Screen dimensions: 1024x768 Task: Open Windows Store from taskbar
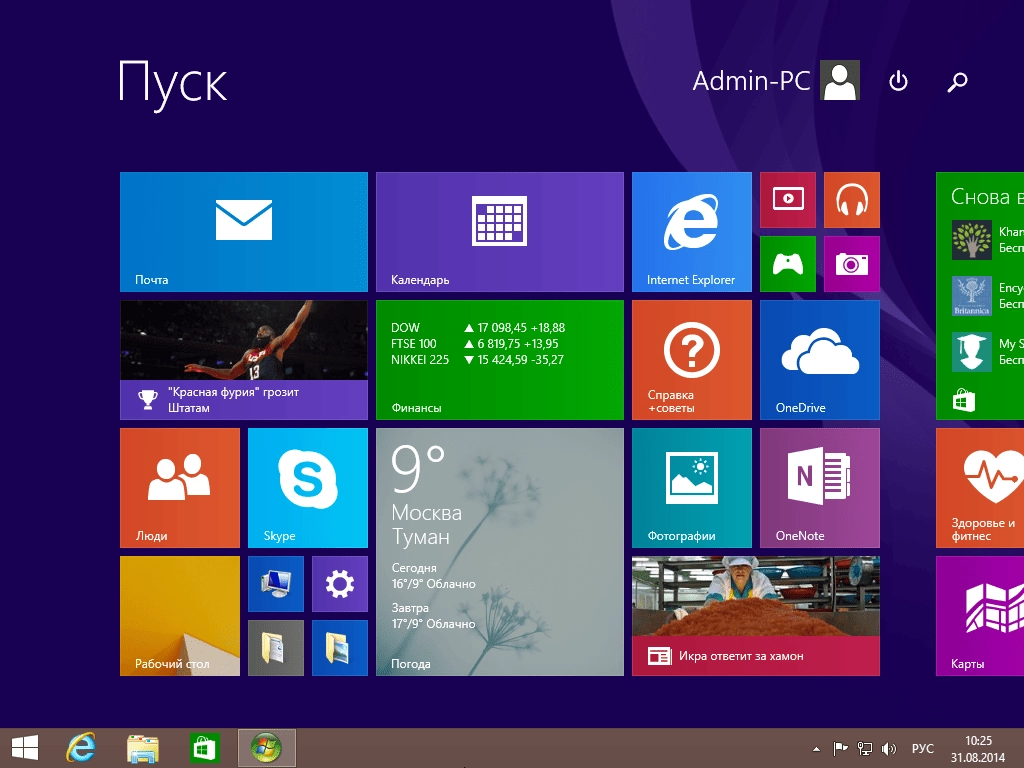point(204,748)
